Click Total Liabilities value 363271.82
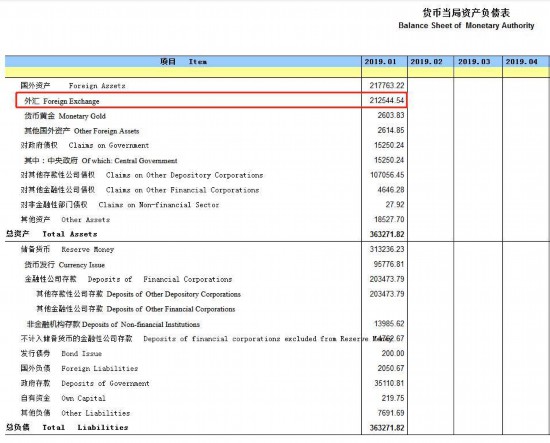The height and width of the screenshot is (443, 550). (387, 428)
